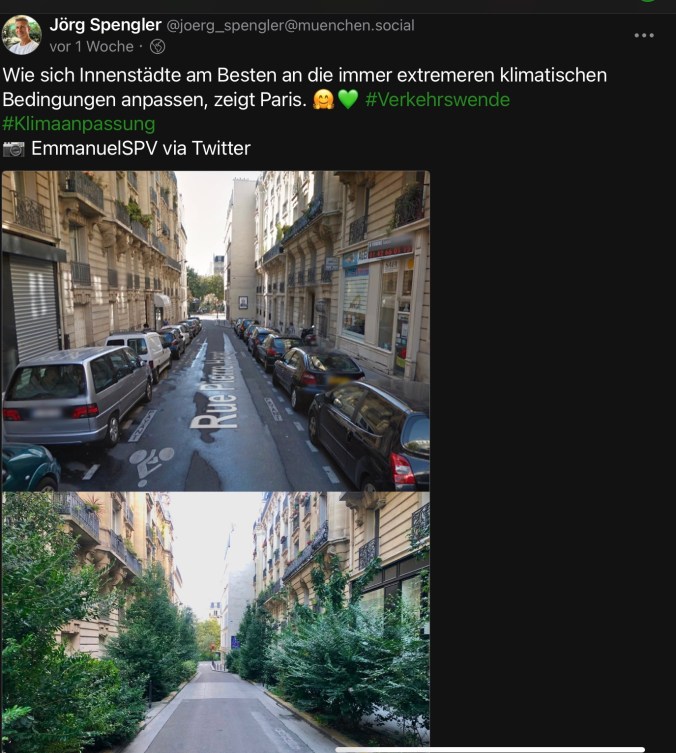676x753 pixels.
Task: Open the three-dot post options menu
Action: pyautogui.click(x=644, y=36)
